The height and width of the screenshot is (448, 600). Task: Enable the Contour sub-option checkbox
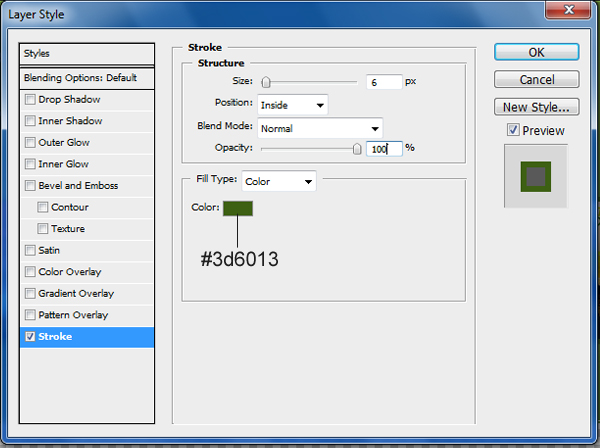[42, 207]
